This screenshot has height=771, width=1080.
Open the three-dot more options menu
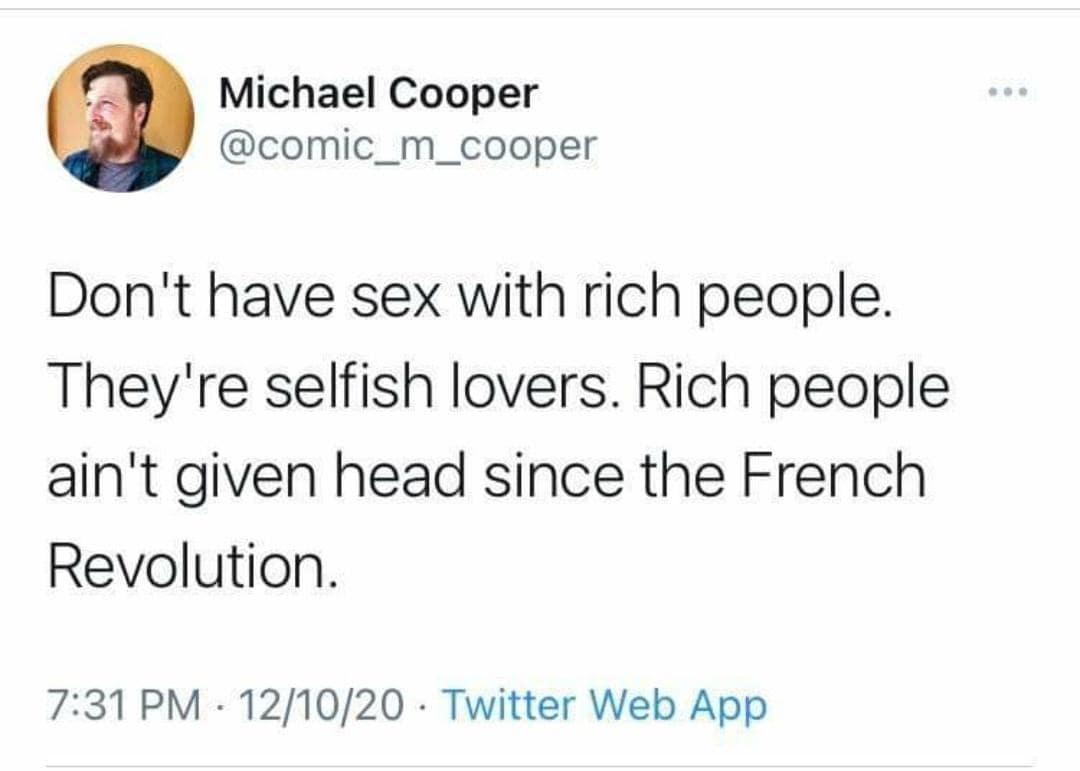point(1005,95)
